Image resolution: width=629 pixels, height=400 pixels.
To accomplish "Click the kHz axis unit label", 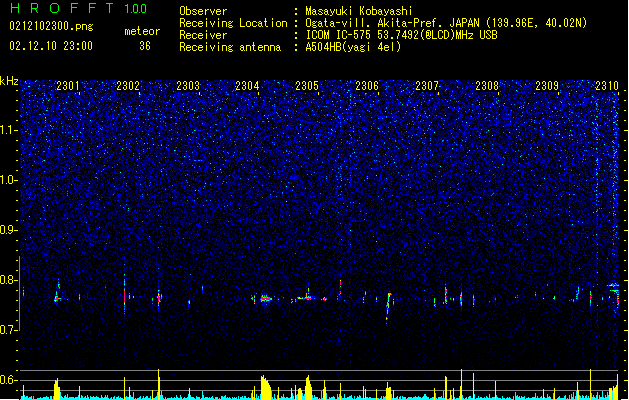I will [x=9, y=81].
